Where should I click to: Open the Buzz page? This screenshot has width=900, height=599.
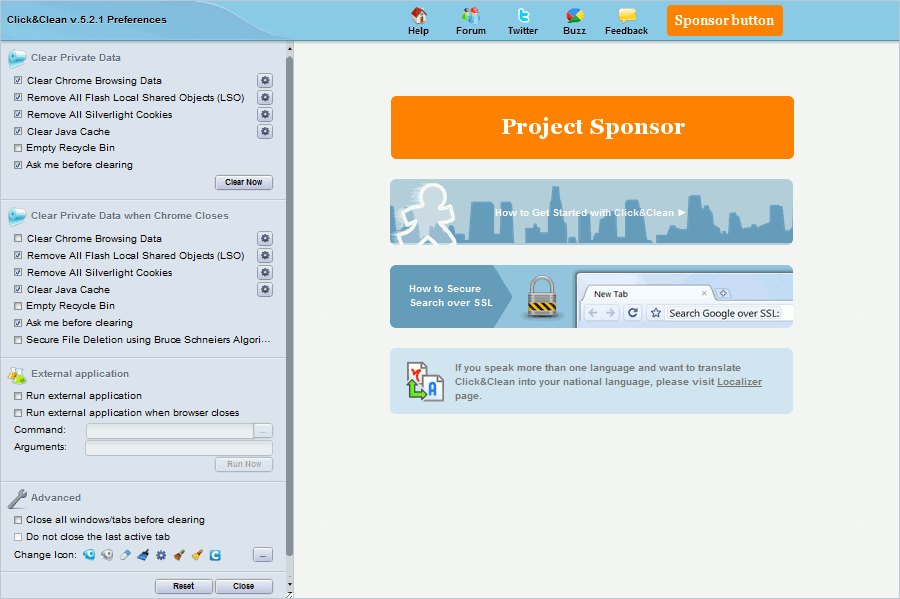pos(575,21)
